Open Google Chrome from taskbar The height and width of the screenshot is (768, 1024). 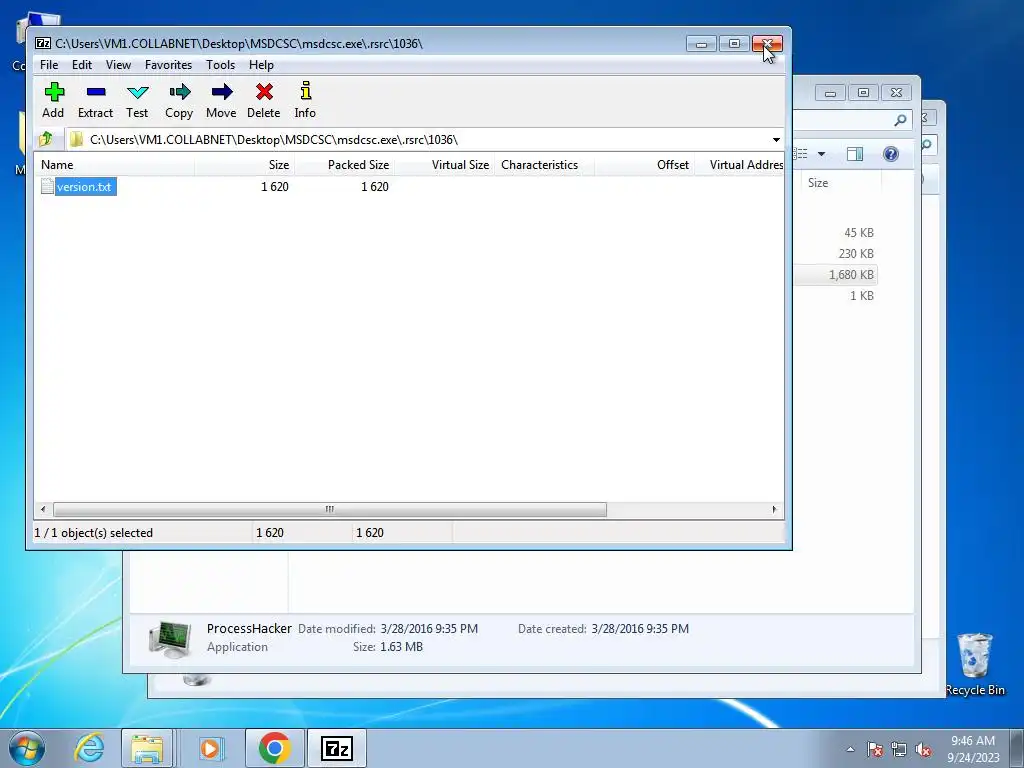[x=274, y=748]
